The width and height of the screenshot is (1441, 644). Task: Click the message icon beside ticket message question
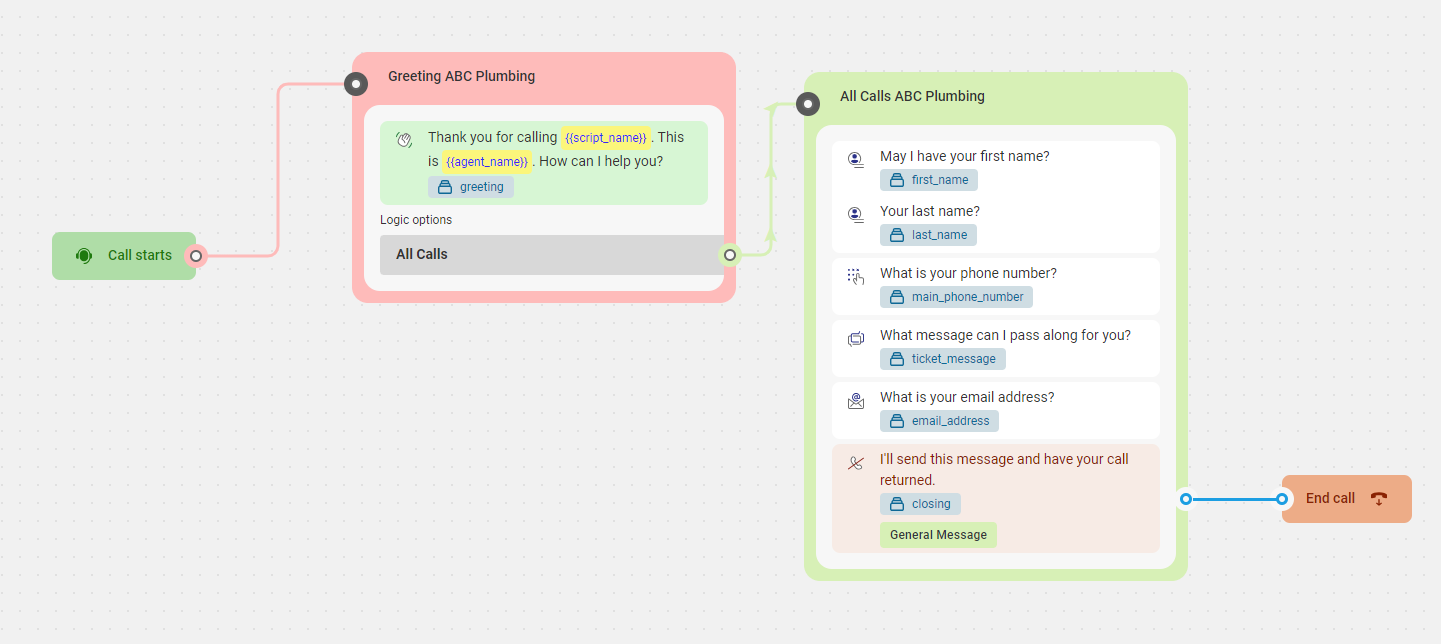pyautogui.click(x=856, y=339)
